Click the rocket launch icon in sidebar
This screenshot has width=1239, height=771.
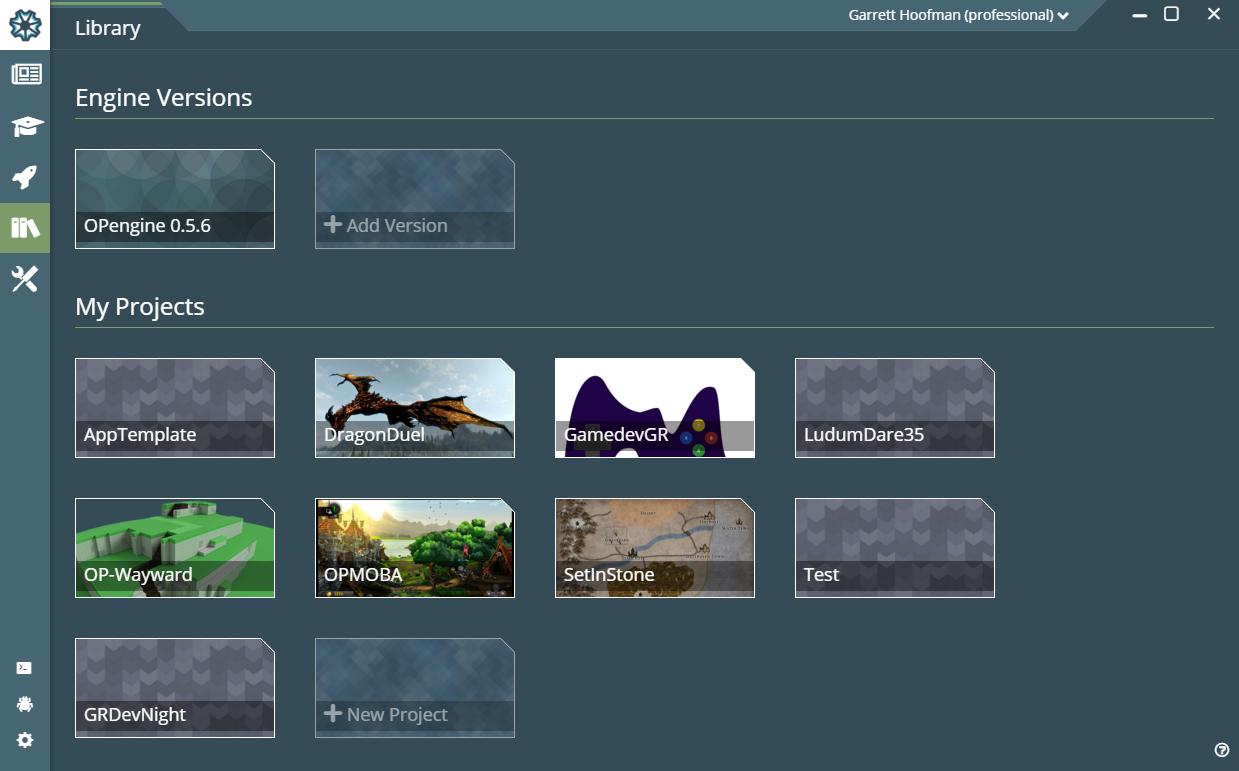click(x=25, y=177)
